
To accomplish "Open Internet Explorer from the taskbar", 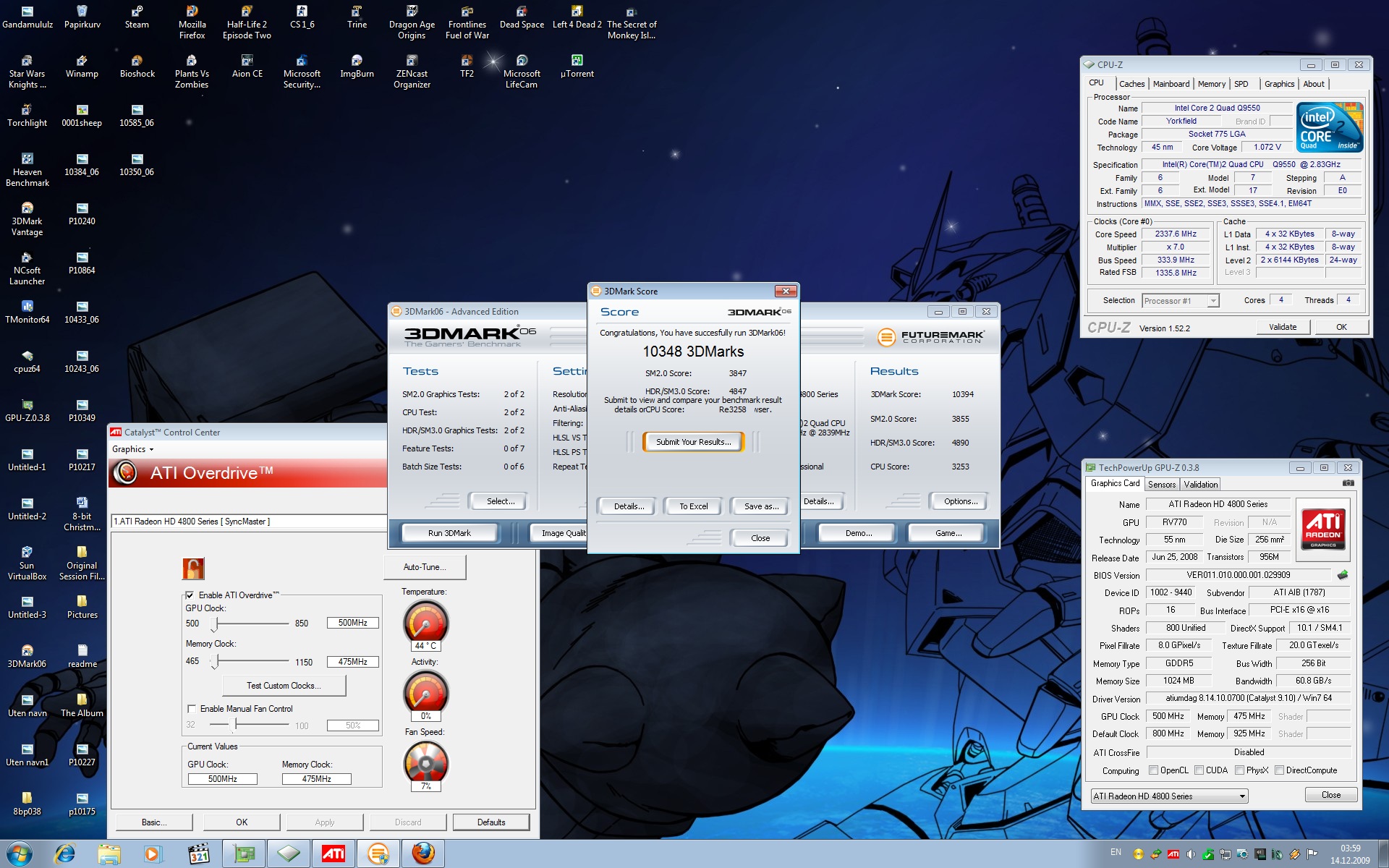I will 64,854.
